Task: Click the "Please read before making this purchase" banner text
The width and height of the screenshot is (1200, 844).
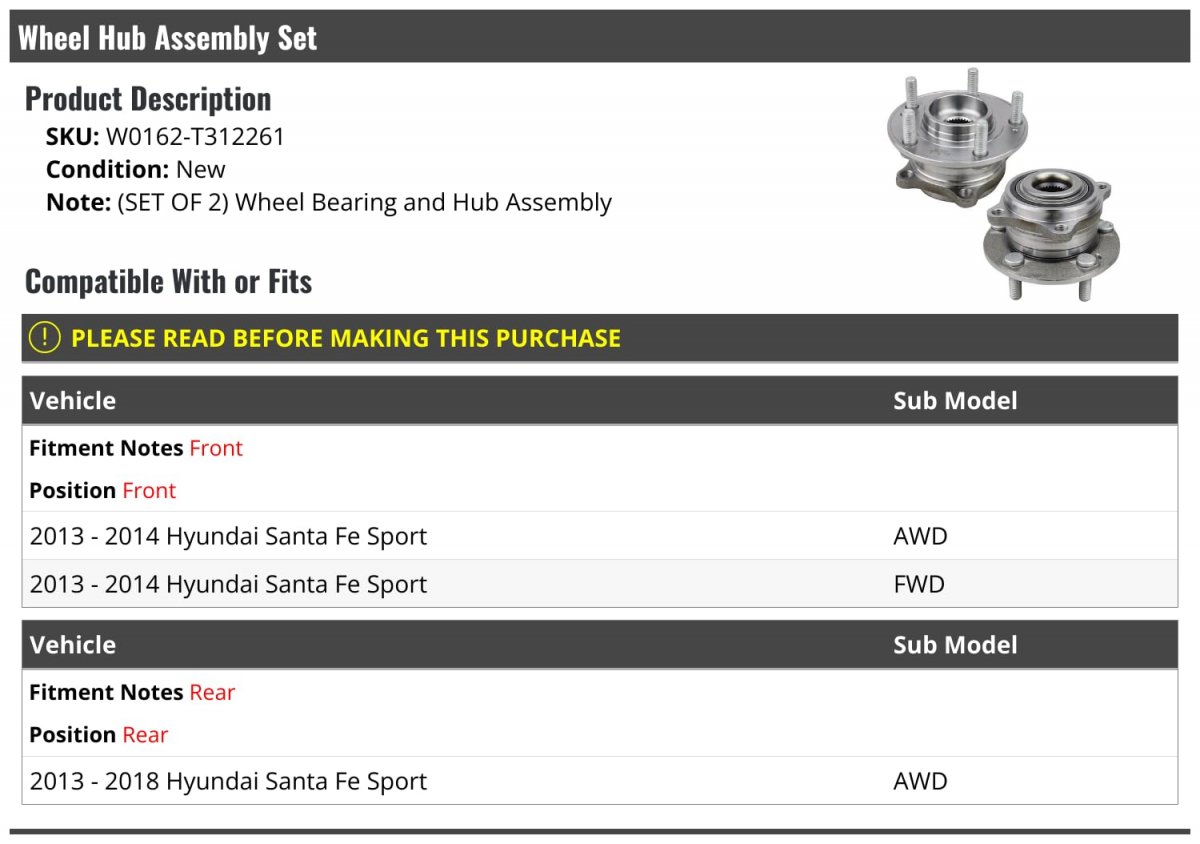Action: click(x=346, y=339)
